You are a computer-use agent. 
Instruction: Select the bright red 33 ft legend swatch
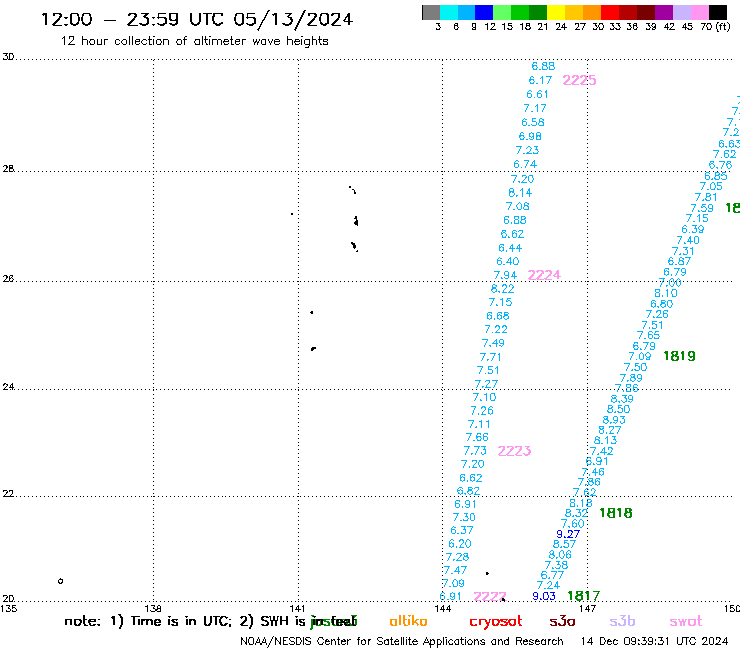click(x=609, y=12)
